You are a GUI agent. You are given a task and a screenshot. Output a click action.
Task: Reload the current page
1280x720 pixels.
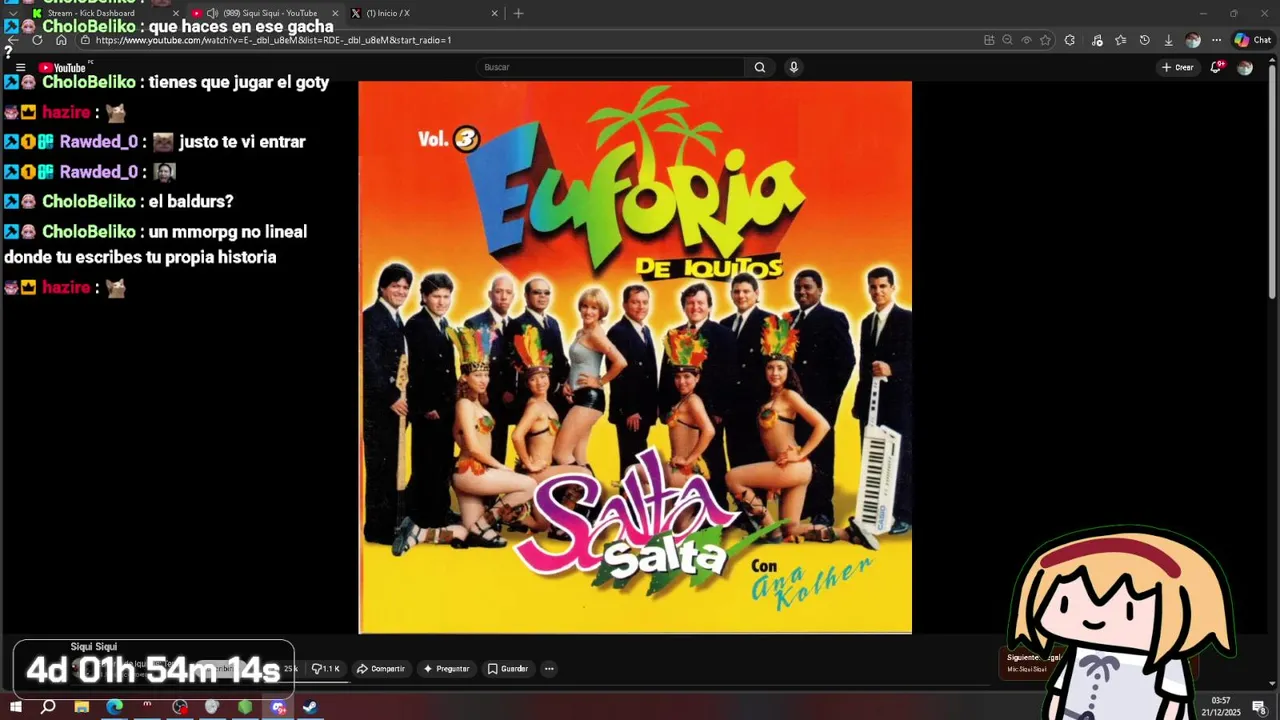(x=37, y=40)
